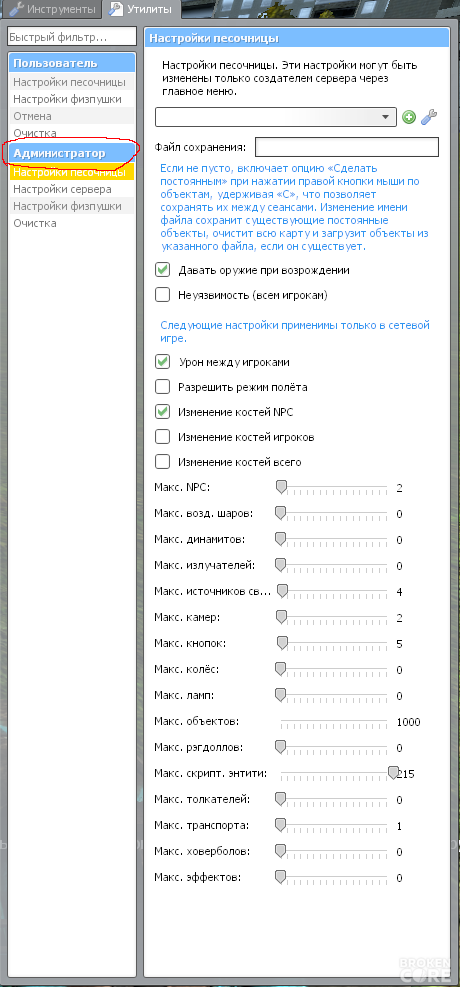The height and width of the screenshot is (987, 460).
Task: Switch to the Инструменты tab
Action: (x=52, y=9)
